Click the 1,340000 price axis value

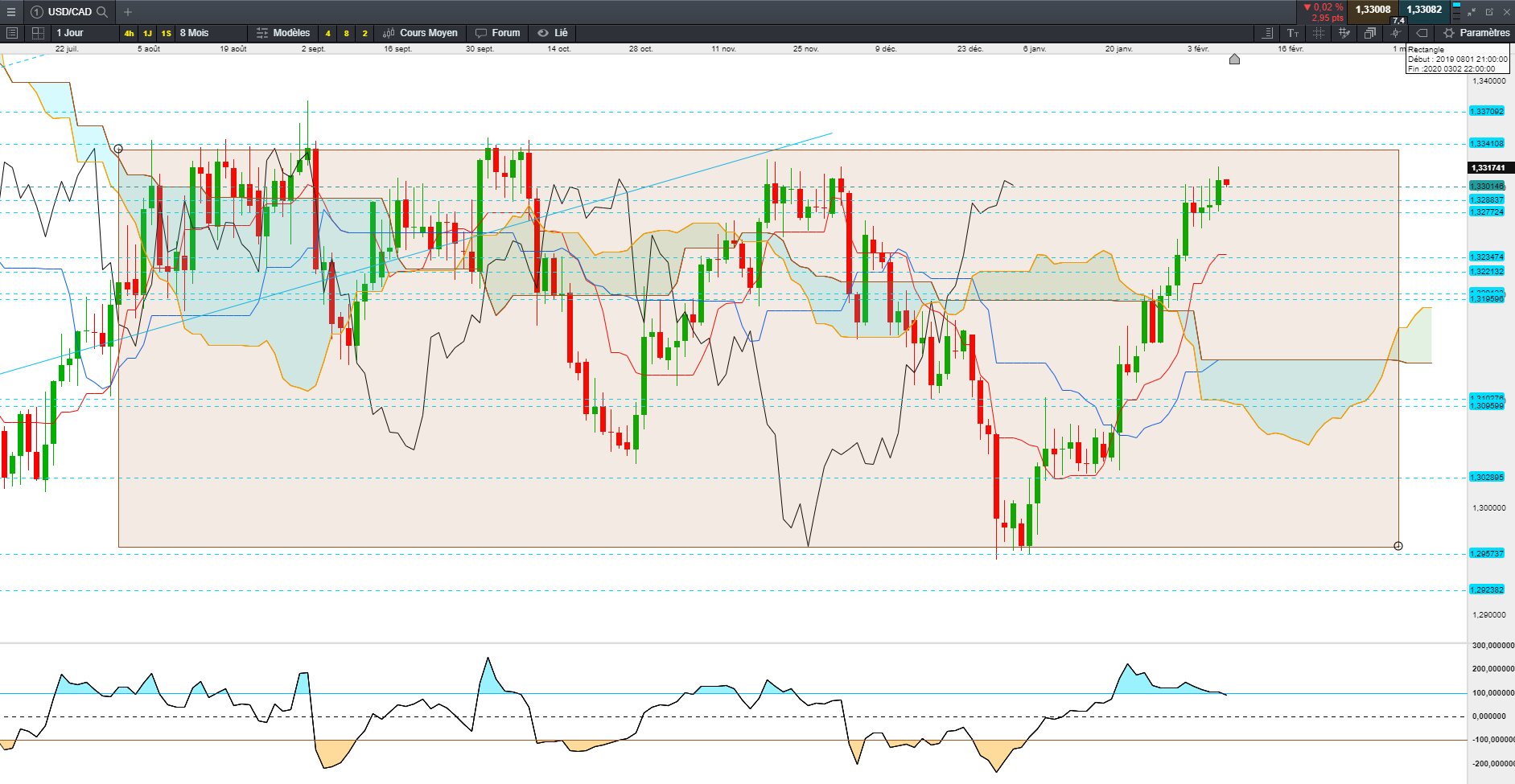pyautogui.click(x=1489, y=81)
